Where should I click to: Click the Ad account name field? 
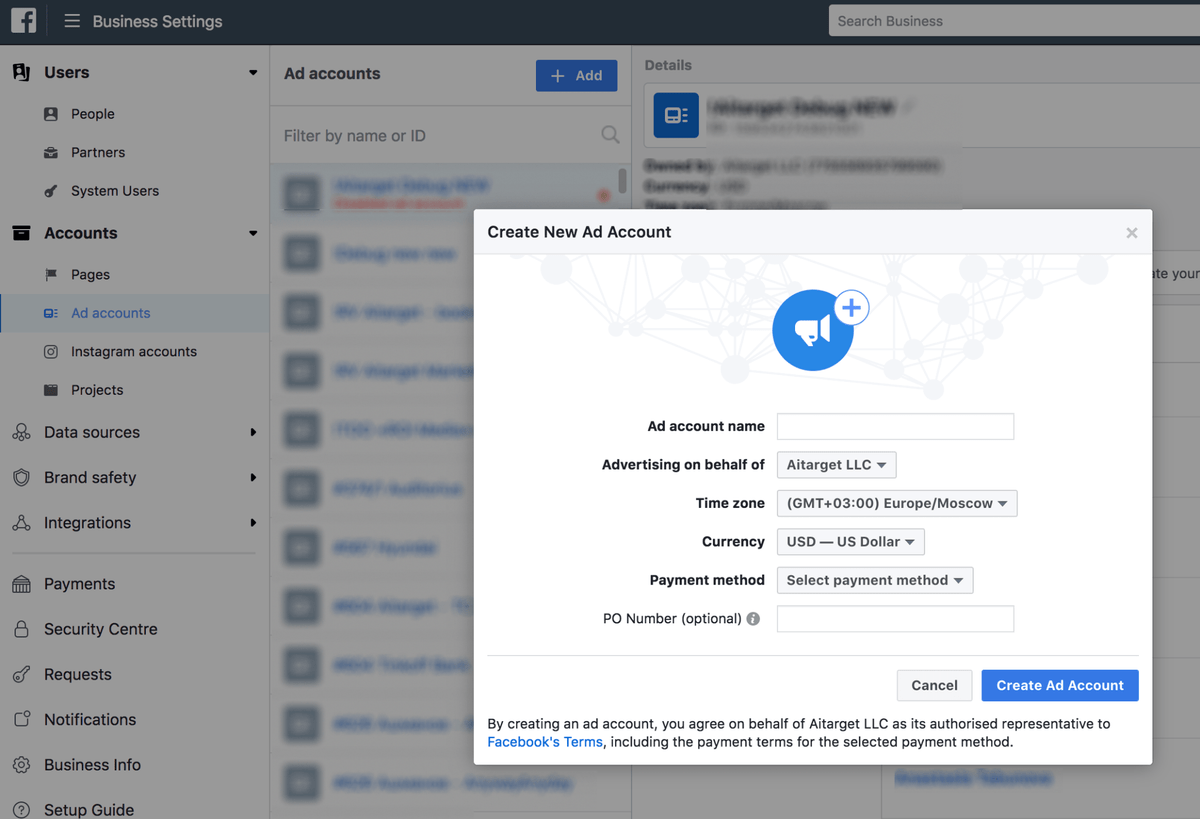pos(895,426)
